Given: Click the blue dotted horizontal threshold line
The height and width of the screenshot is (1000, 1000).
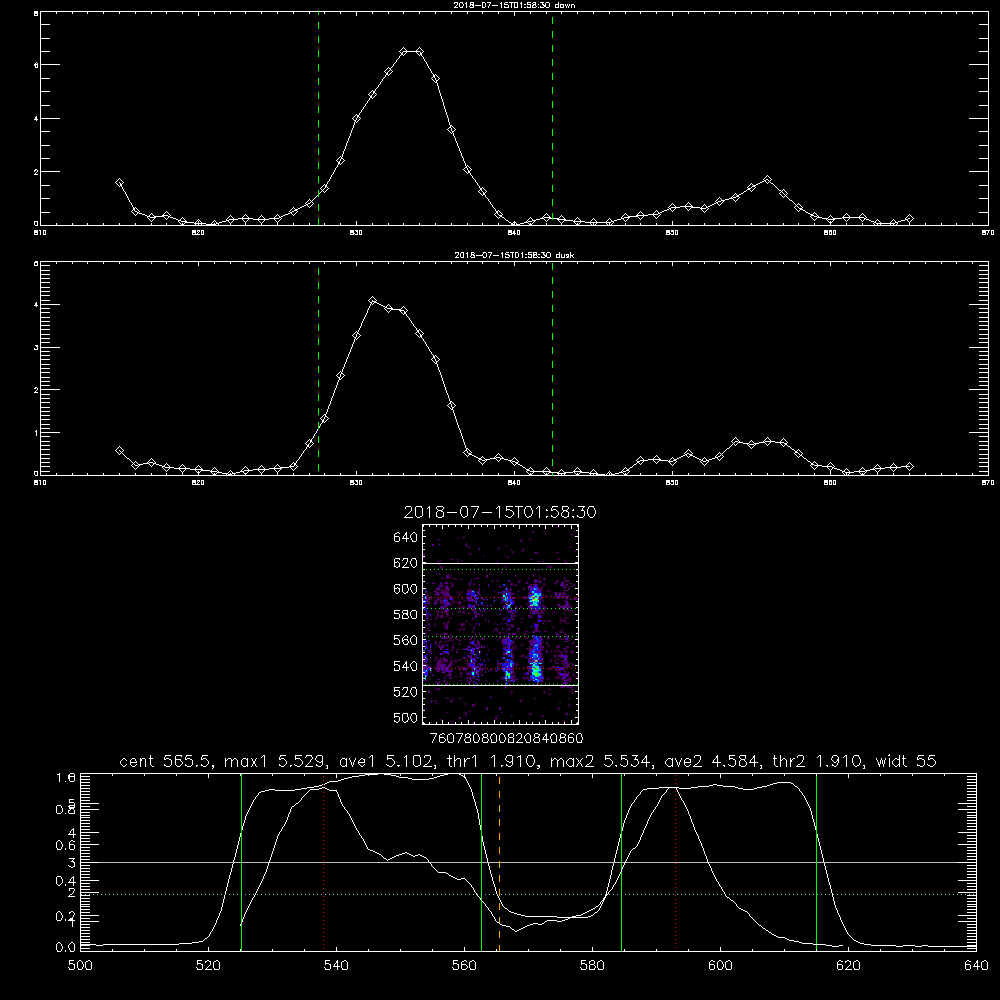Looking at the screenshot, I should click(528, 895).
